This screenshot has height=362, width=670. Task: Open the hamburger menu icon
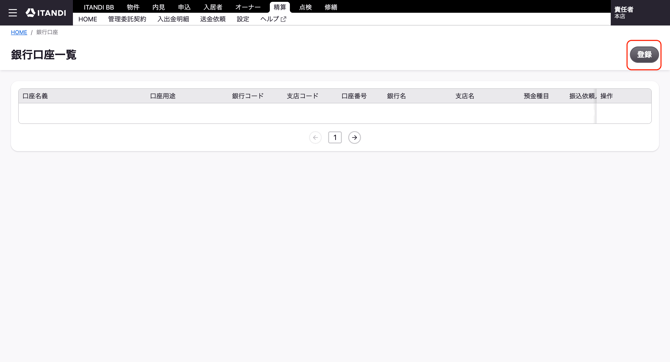13,13
